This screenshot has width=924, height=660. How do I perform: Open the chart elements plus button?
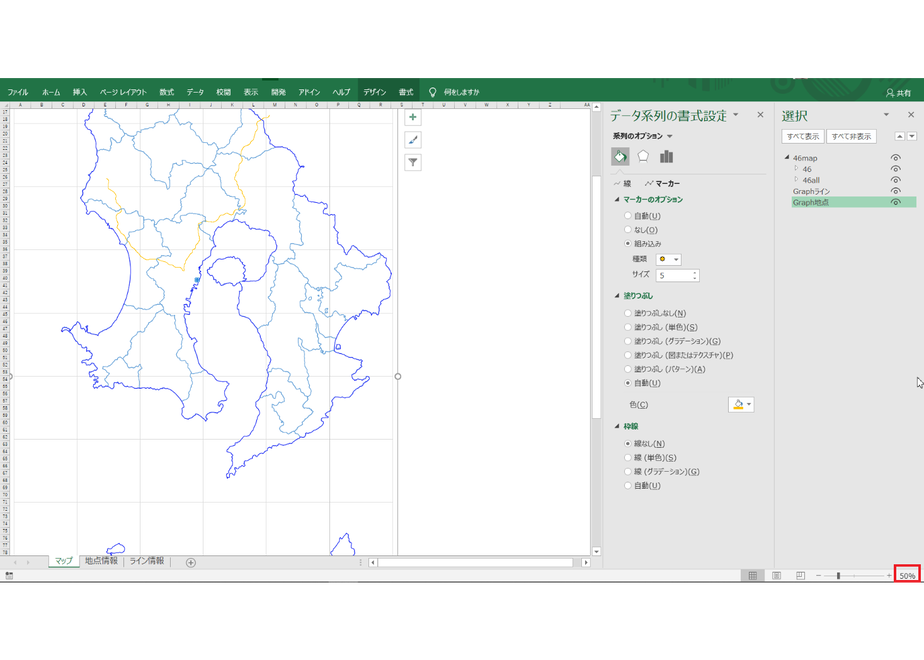coord(413,117)
